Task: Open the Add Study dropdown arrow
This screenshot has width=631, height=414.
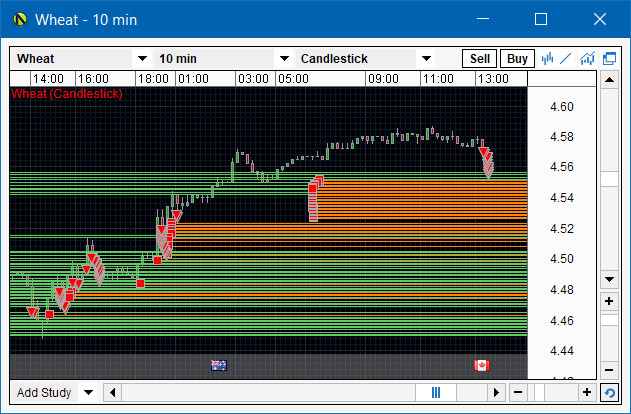Action: coord(88,393)
